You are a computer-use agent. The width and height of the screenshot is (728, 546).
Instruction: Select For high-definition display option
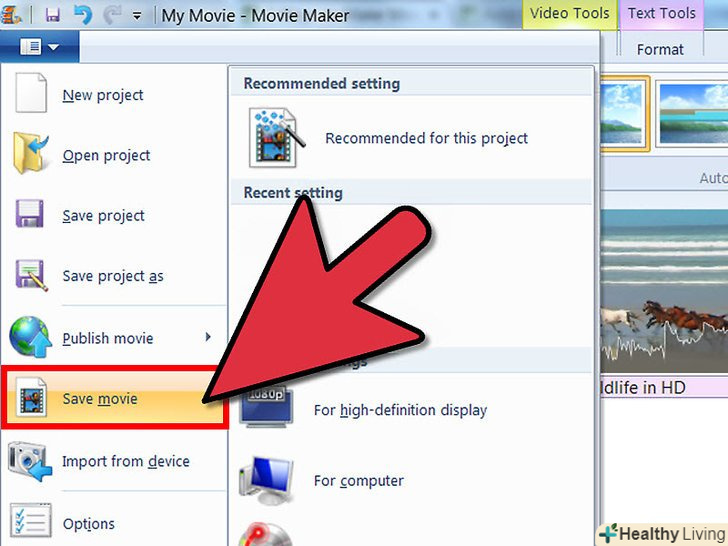411,410
